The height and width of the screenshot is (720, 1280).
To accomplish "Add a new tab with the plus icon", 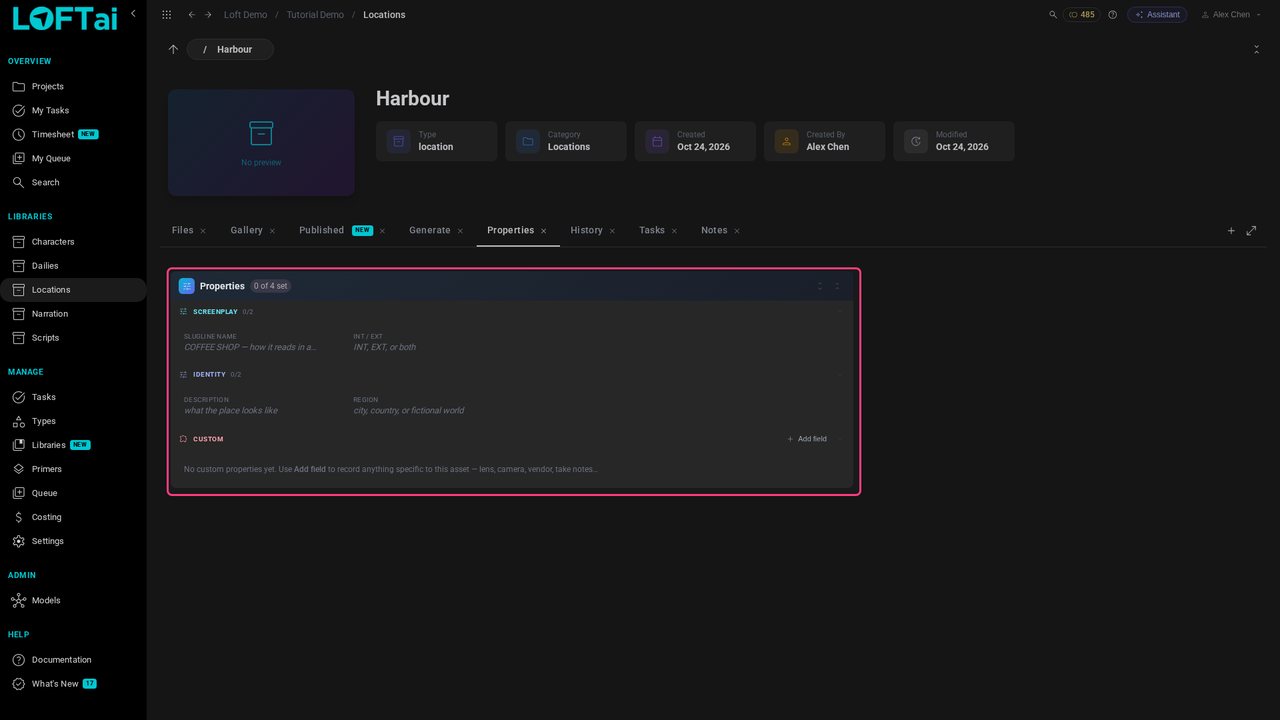I will (x=1231, y=231).
